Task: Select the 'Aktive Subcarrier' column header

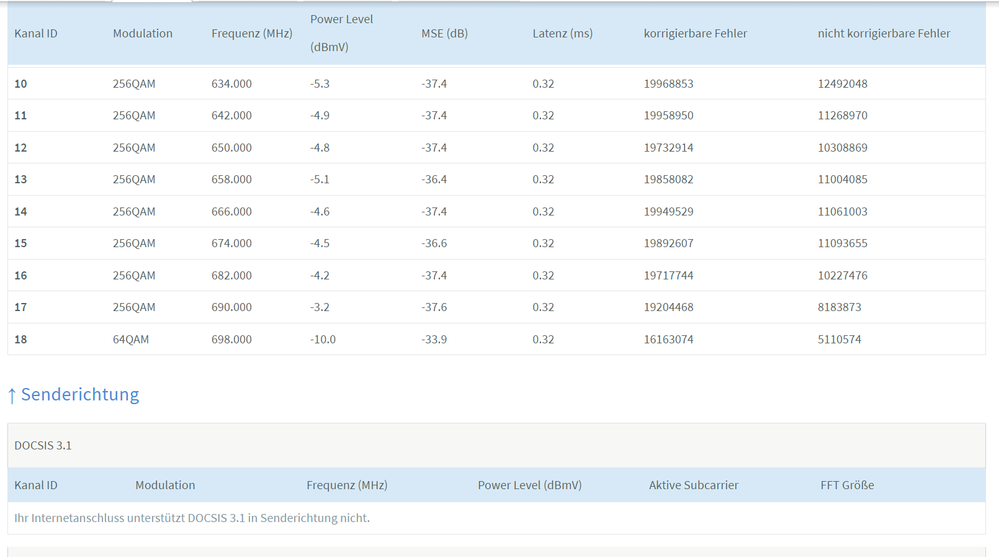Action: pyautogui.click(x=694, y=485)
